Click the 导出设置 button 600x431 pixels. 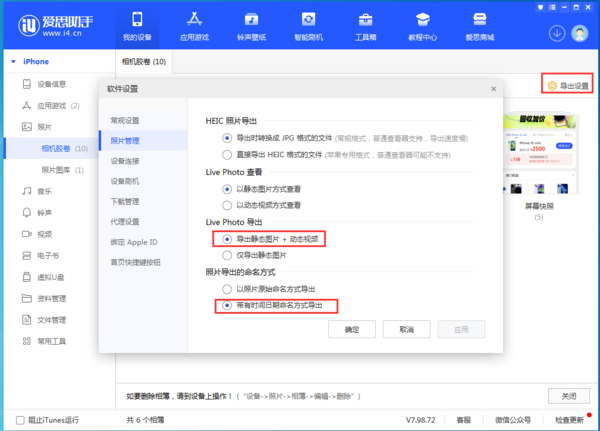point(567,85)
